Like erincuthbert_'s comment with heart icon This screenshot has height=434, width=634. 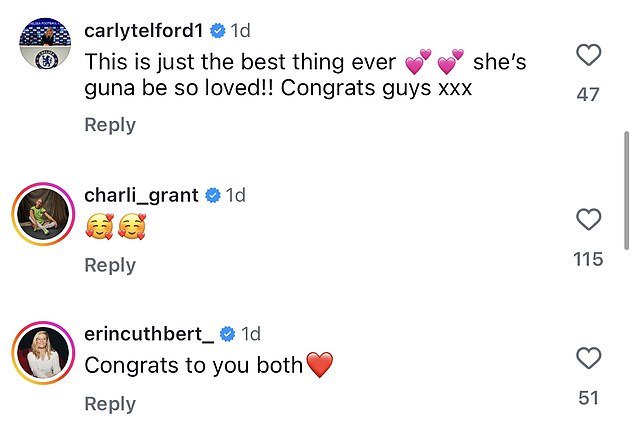point(589,357)
